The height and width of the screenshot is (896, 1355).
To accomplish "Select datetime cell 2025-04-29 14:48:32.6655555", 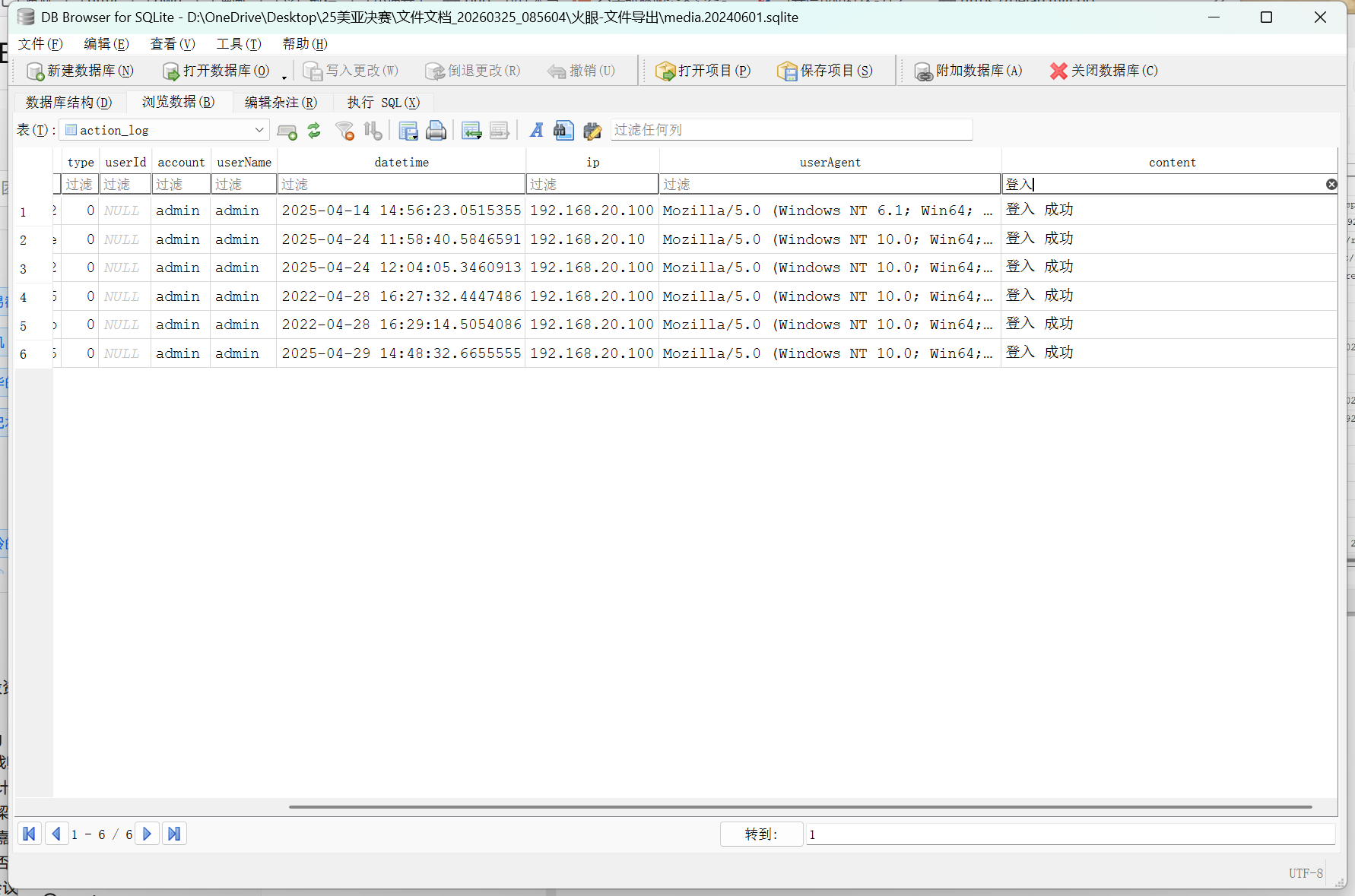I will pos(401,353).
